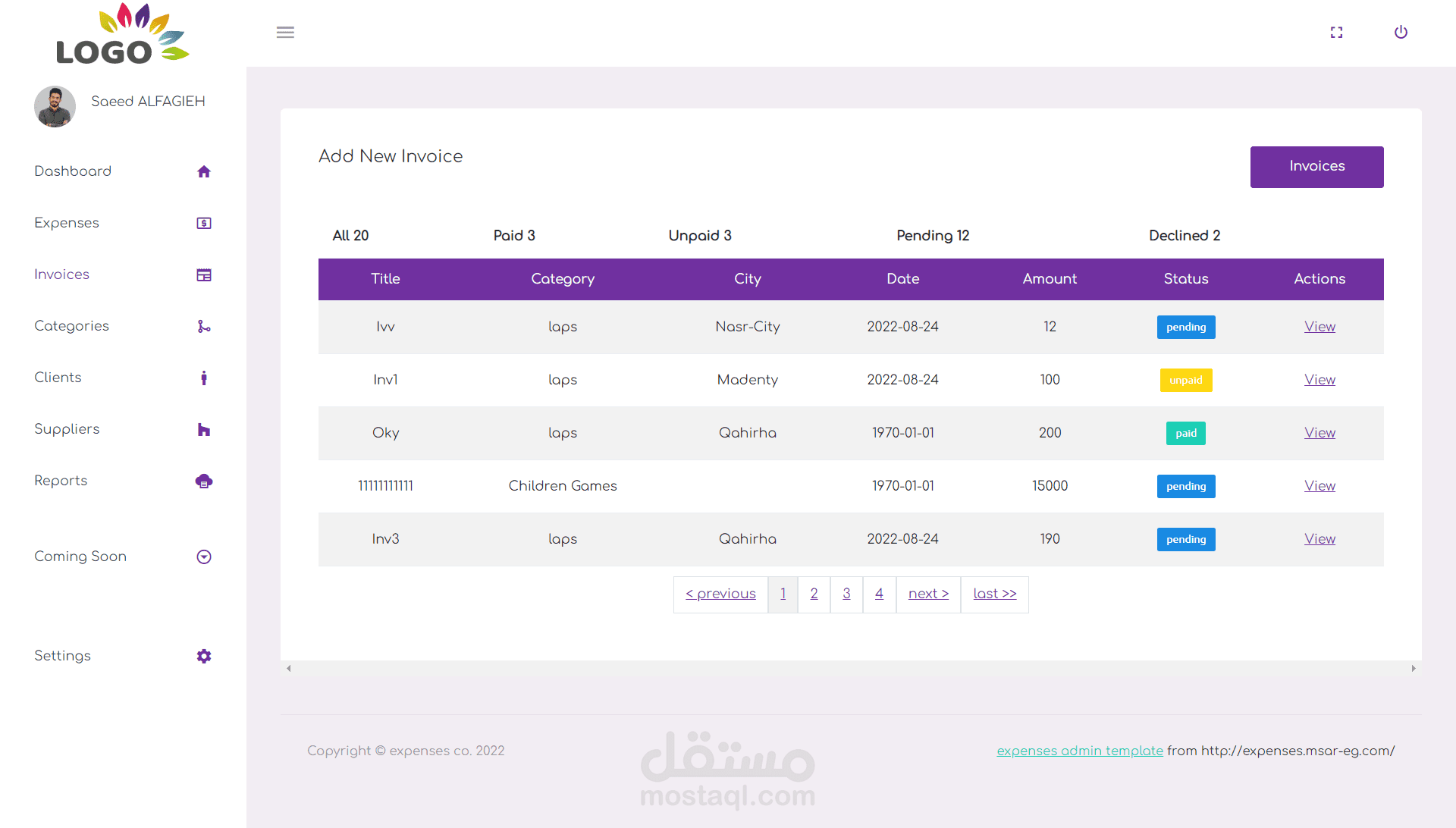This screenshot has width=1456, height=828.
Task: Toggle fullscreen mode icon
Action: pos(1336,33)
